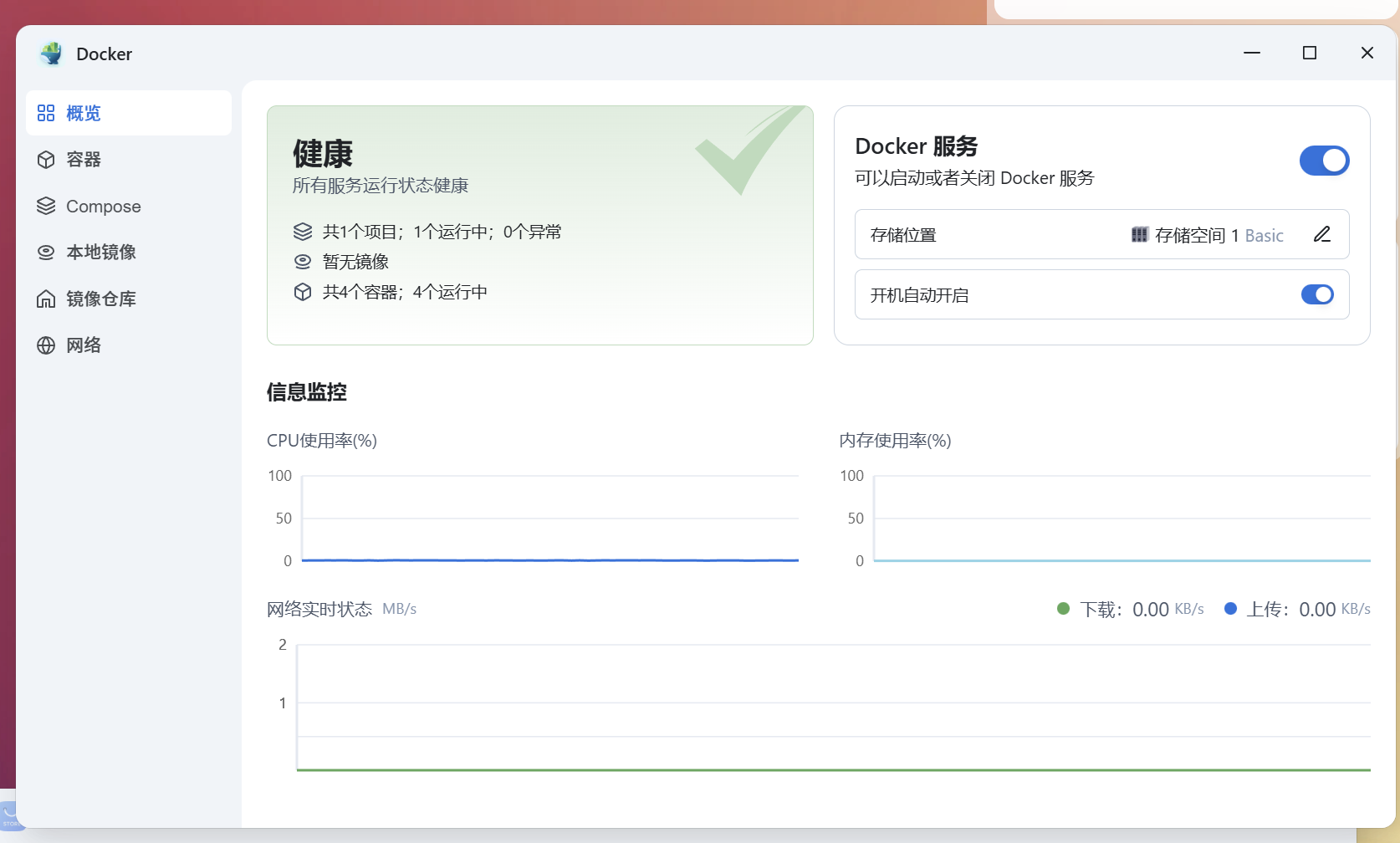Click the 存储位置 label
1400x843 pixels.
[x=903, y=235]
